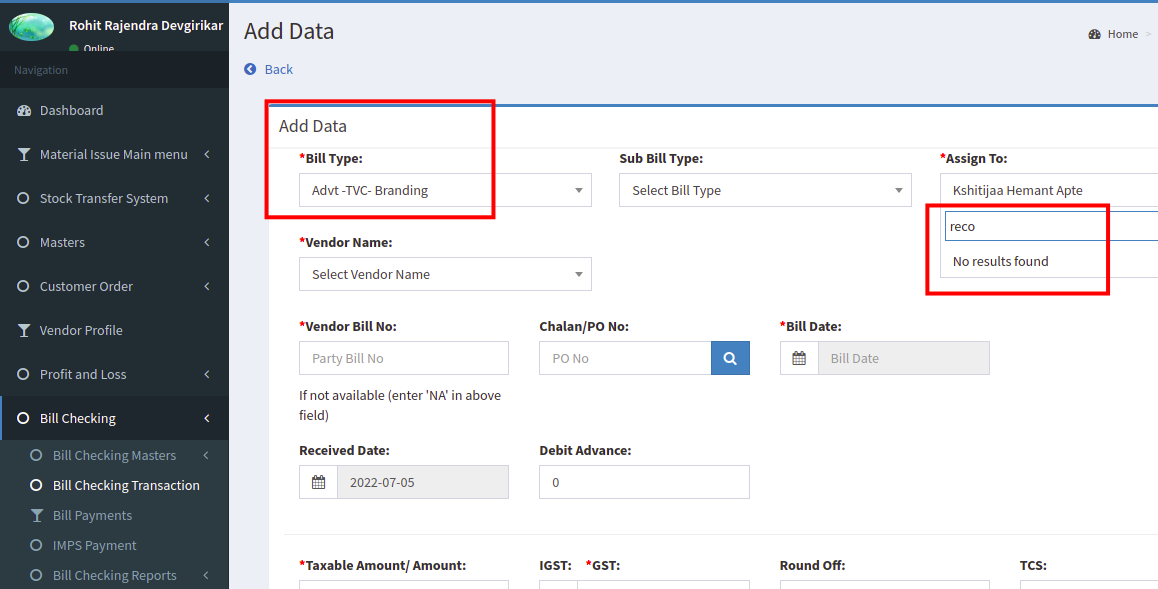Click the Back link
The image size is (1158, 589).
coord(278,69)
